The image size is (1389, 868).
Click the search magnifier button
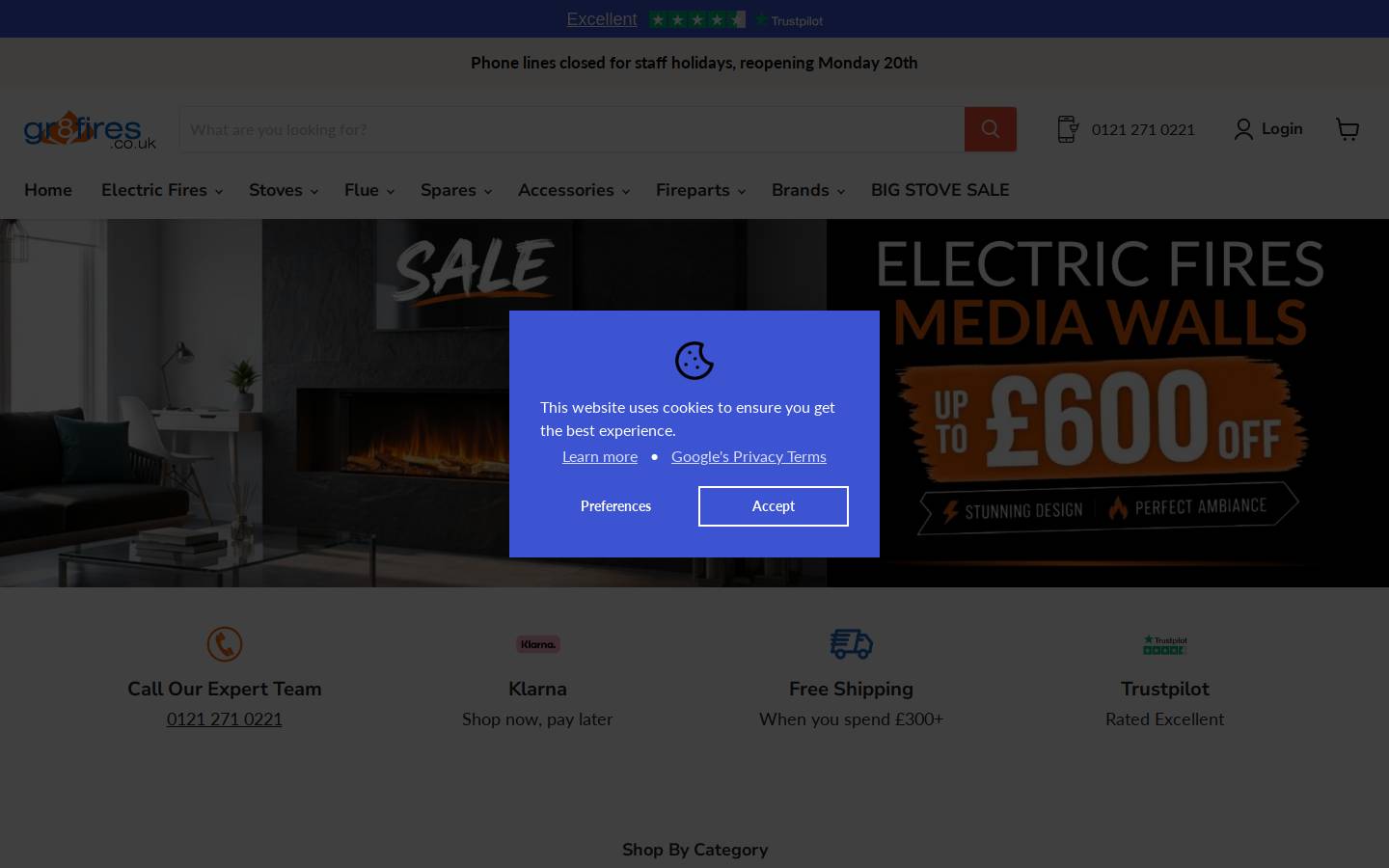pyautogui.click(x=990, y=129)
